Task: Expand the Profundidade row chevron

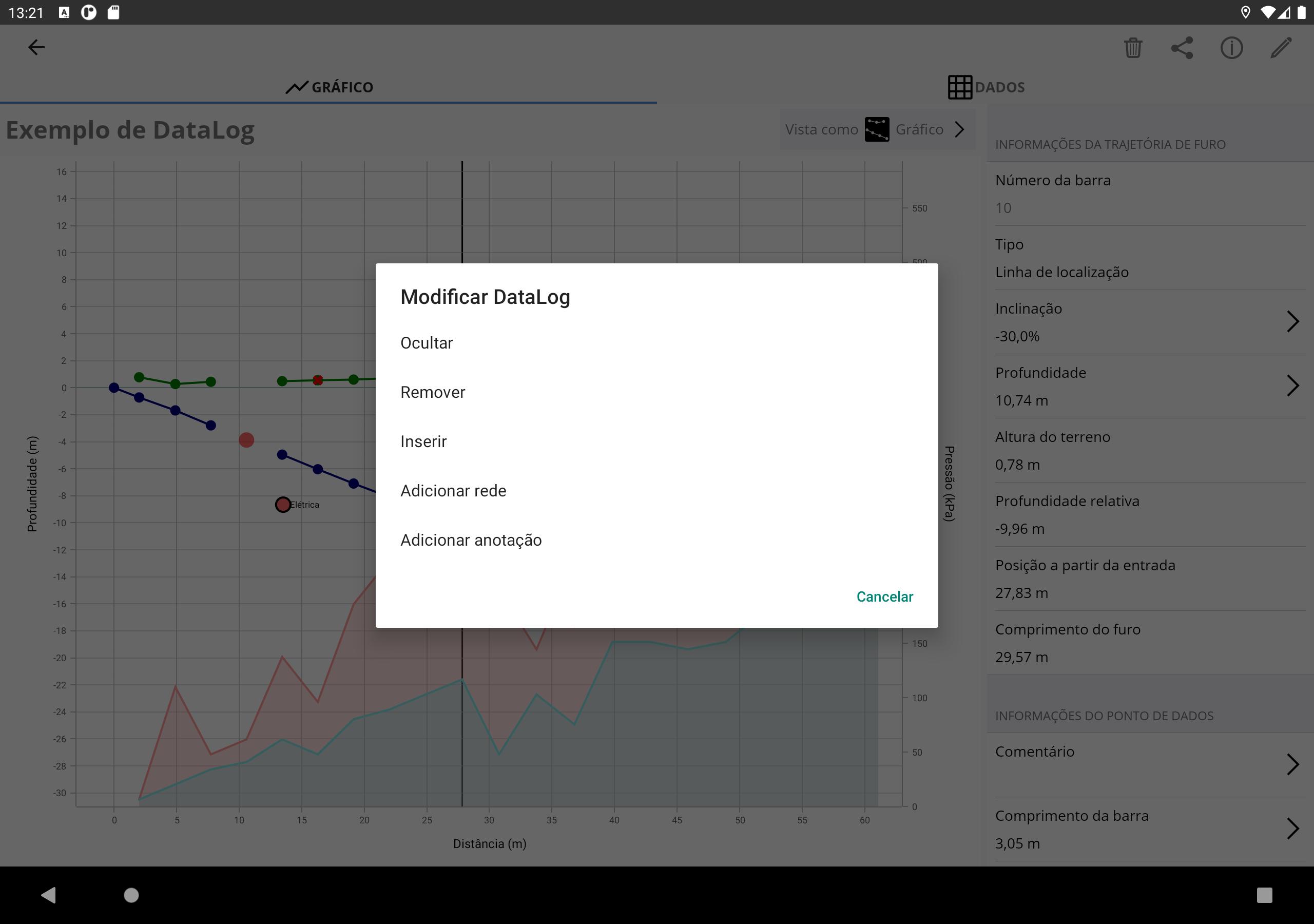Action: pos(1292,386)
